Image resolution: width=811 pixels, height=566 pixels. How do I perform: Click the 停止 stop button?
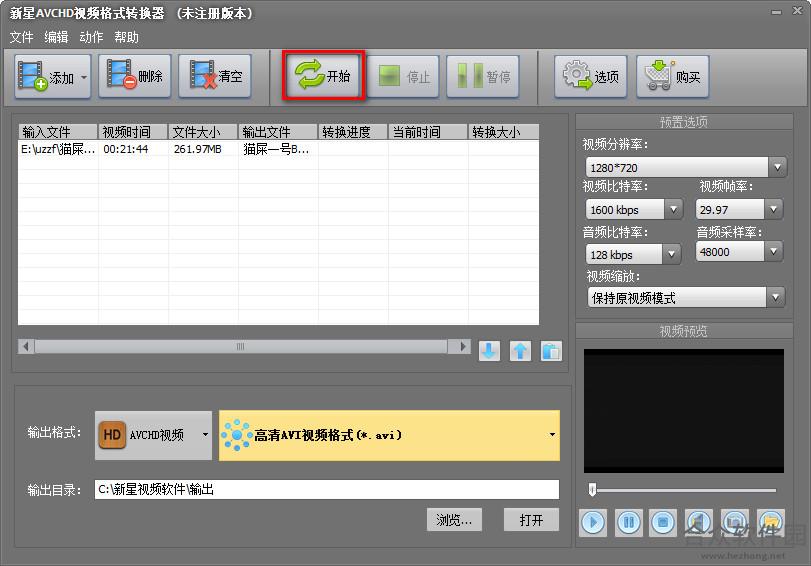(403, 77)
